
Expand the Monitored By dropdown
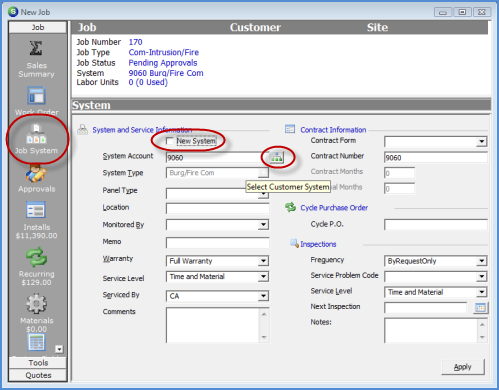point(263,224)
